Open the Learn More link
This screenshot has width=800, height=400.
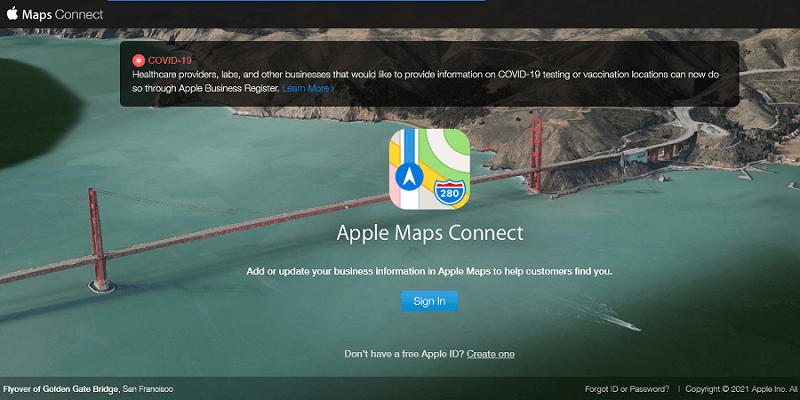308,88
